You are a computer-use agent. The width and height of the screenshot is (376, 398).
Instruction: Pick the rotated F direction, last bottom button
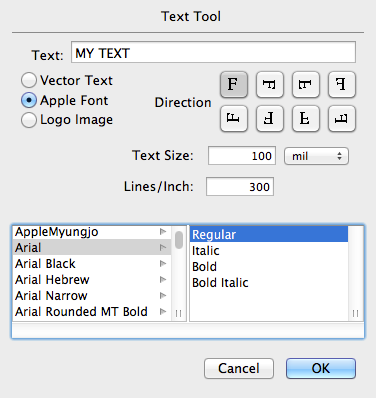coord(342,118)
